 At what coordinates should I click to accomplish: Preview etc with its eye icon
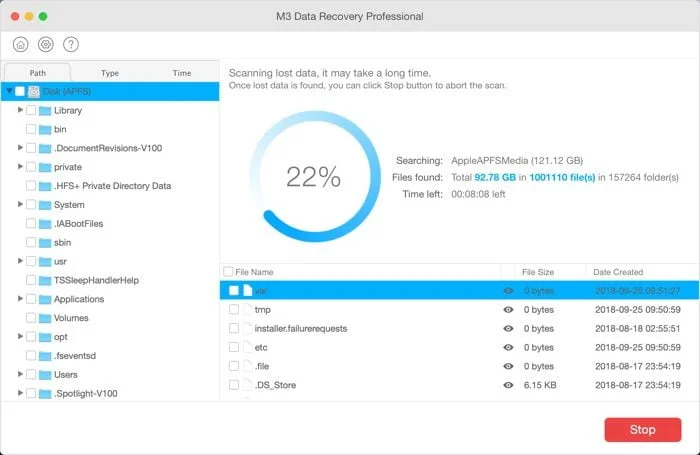pos(508,347)
